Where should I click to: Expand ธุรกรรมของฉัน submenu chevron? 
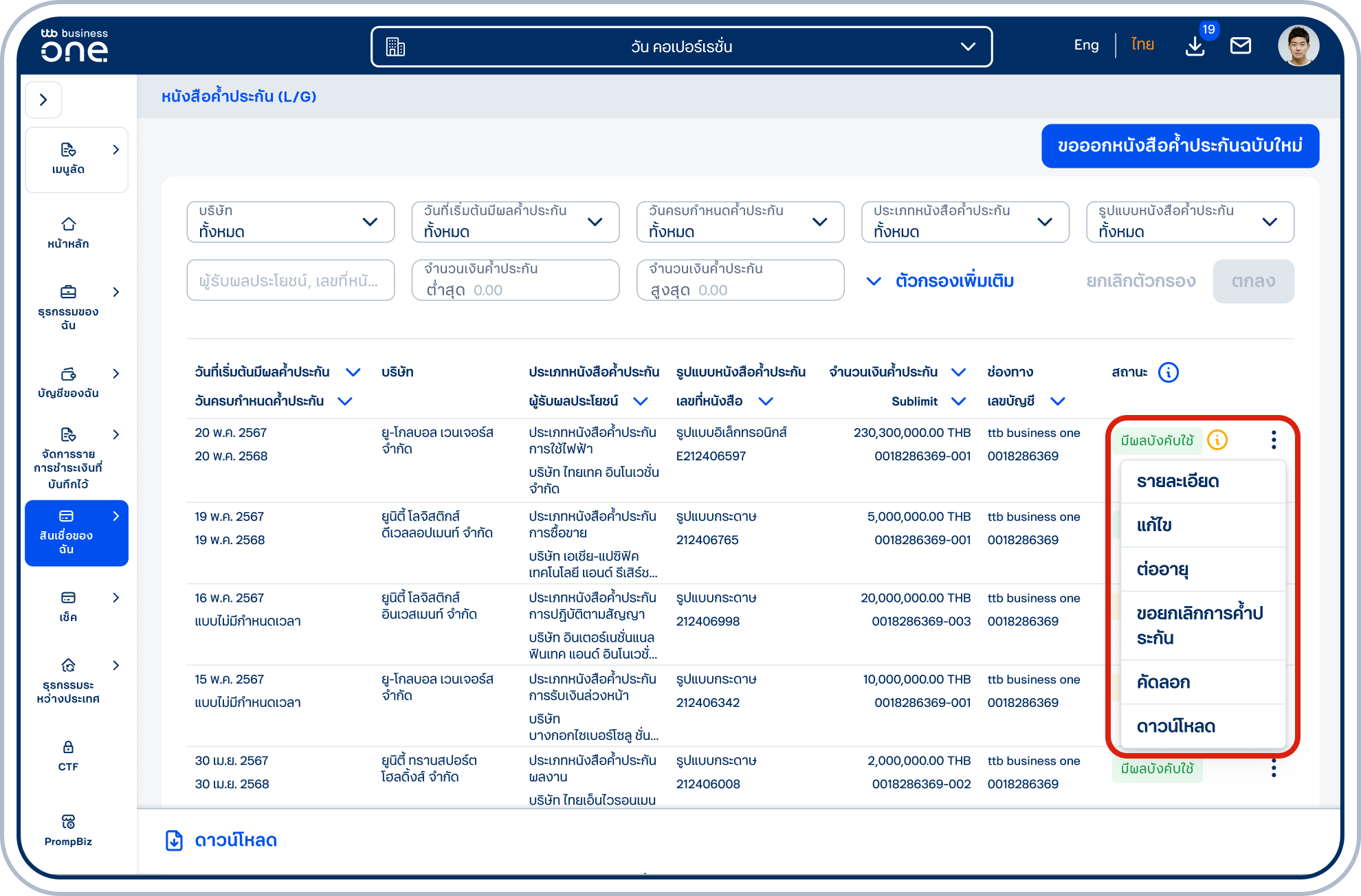coord(115,292)
